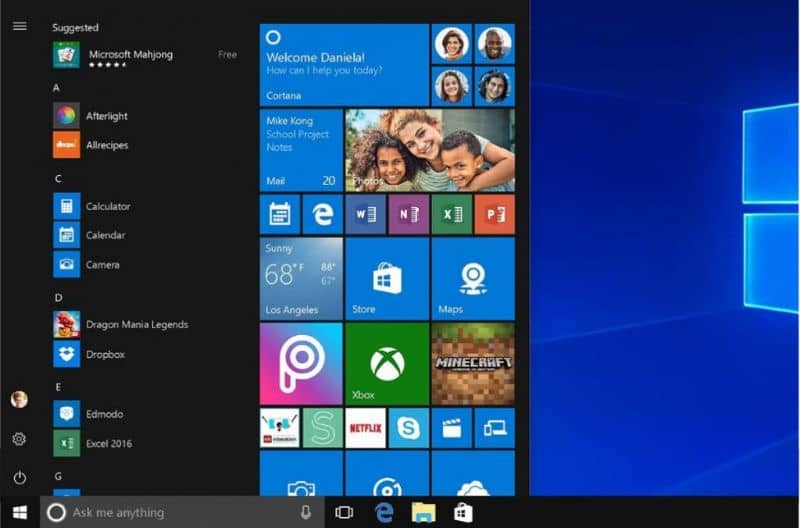Open the Weather tile for Los Angeles
This screenshot has height=528, width=800.
click(x=301, y=279)
